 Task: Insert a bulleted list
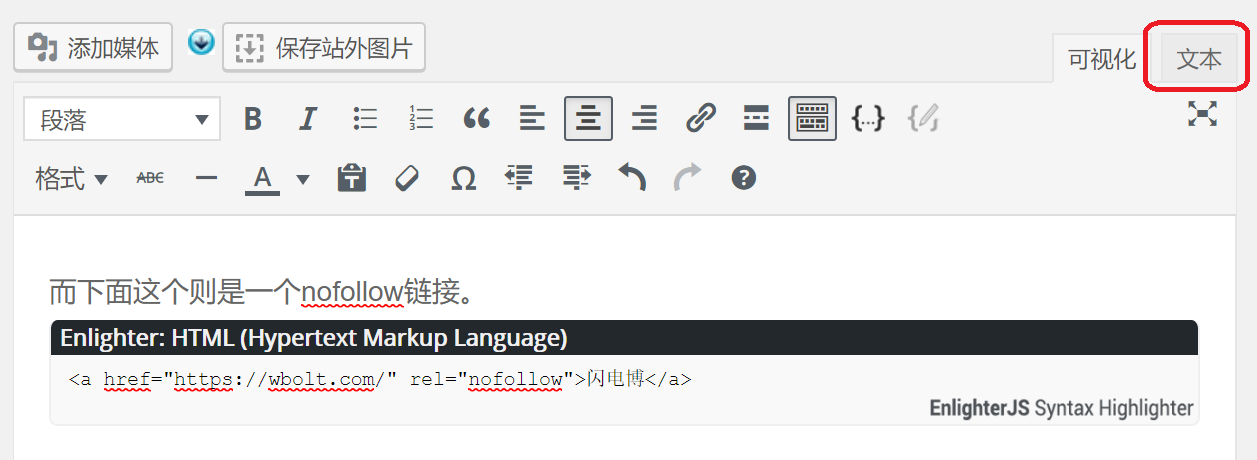(365, 119)
